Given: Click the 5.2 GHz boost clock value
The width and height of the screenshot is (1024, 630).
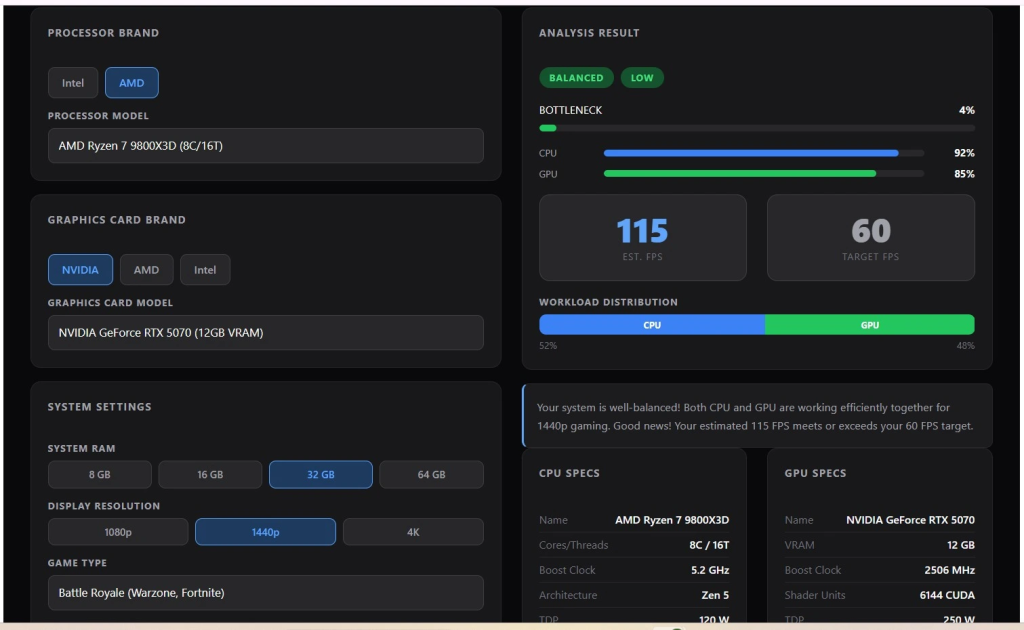Looking at the screenshot, I should click(710, 570).
